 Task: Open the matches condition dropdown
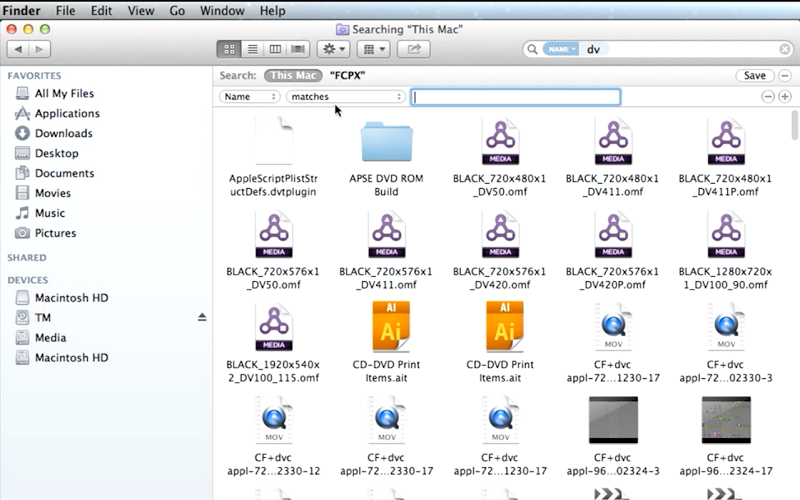point(345,97)
